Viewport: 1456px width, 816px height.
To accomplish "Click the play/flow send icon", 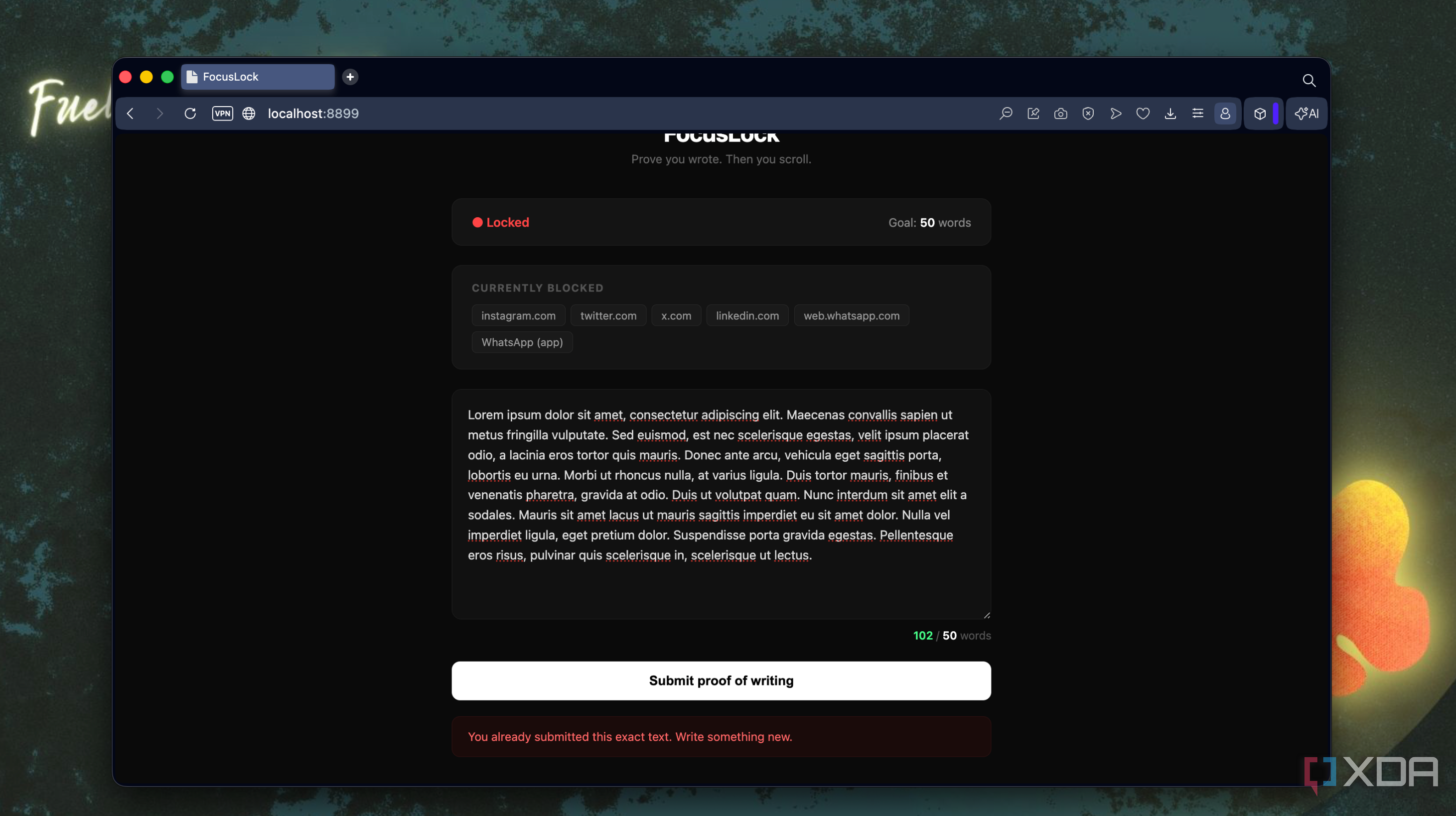I will tap(1116, 114).
